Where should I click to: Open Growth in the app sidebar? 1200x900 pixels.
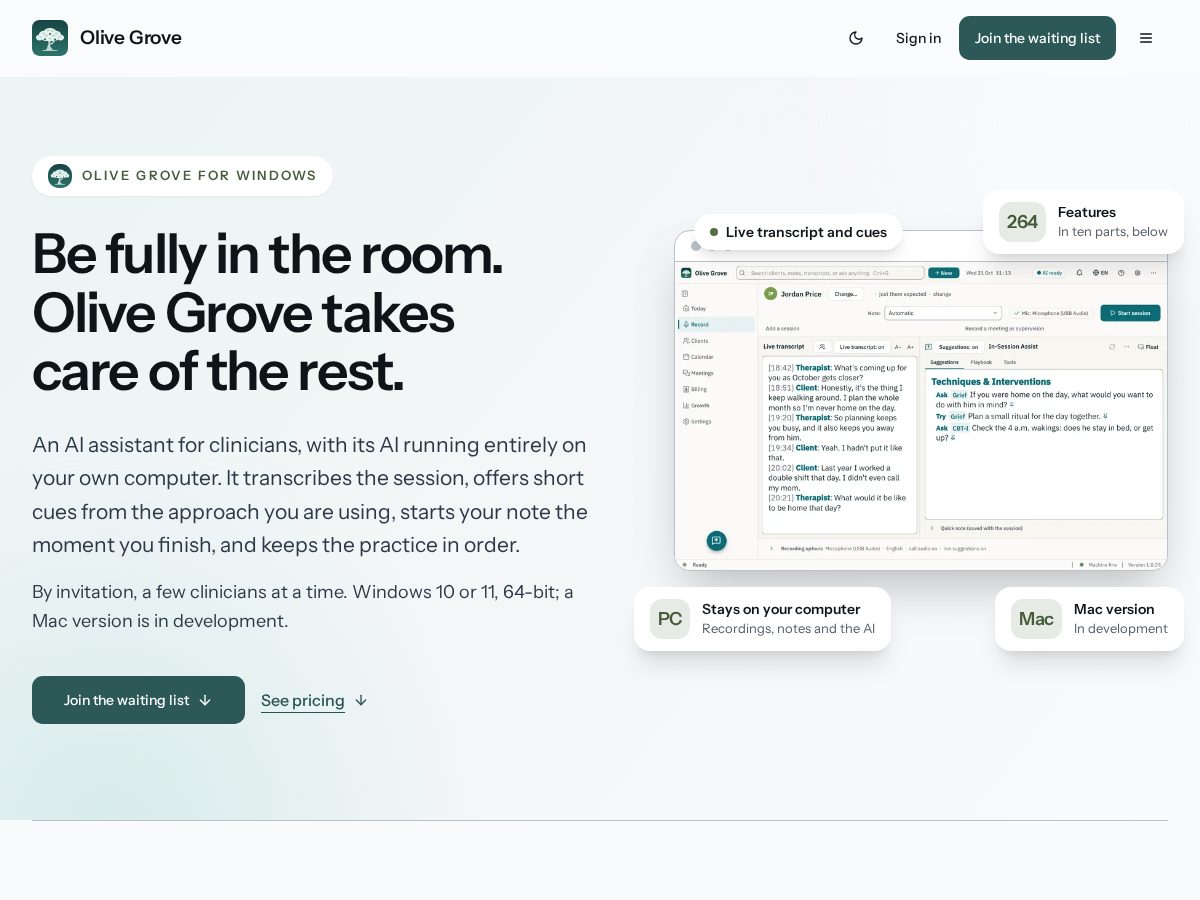[x=716, y=405]
